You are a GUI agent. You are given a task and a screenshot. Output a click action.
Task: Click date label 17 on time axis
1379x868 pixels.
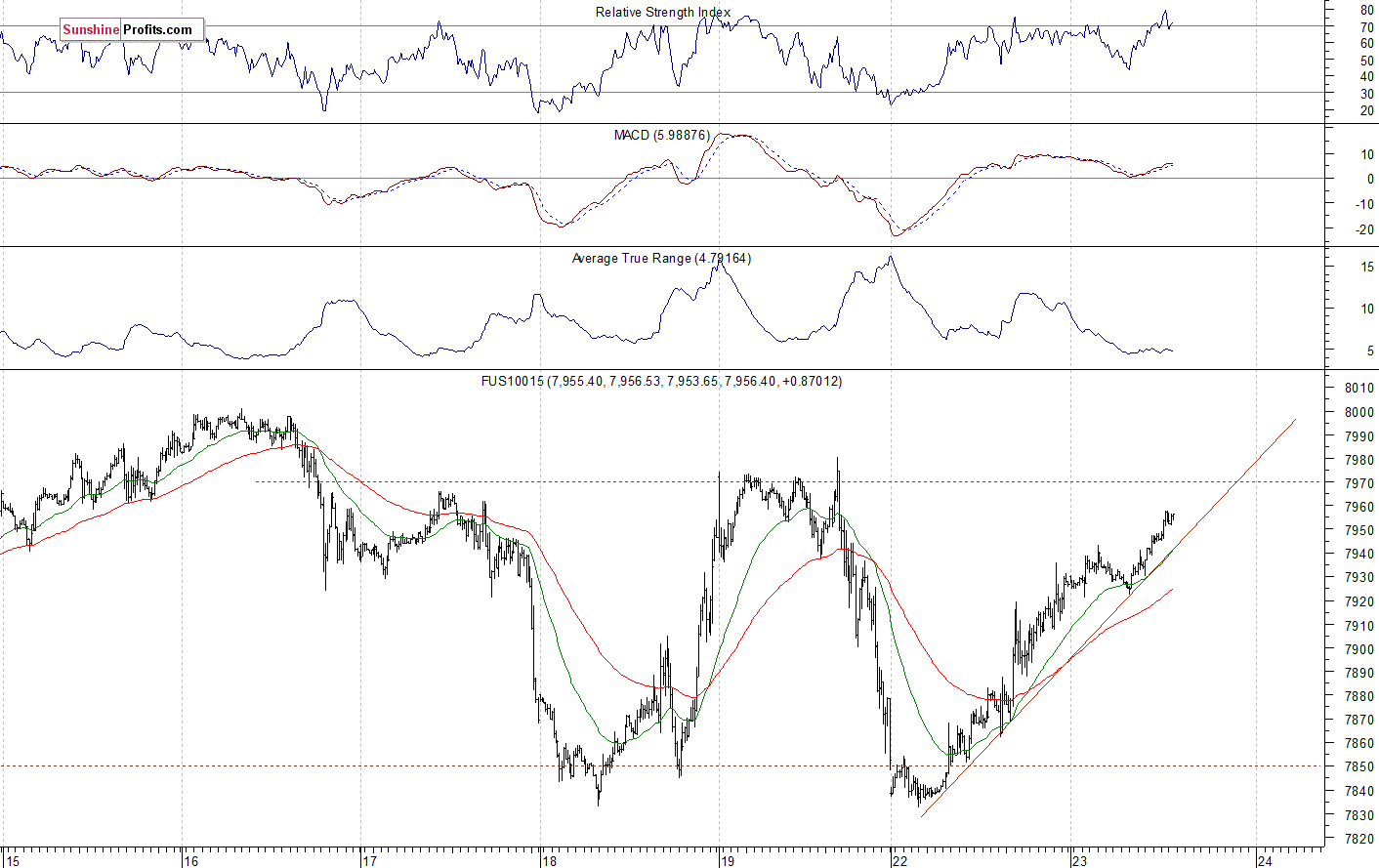point(369,861)
